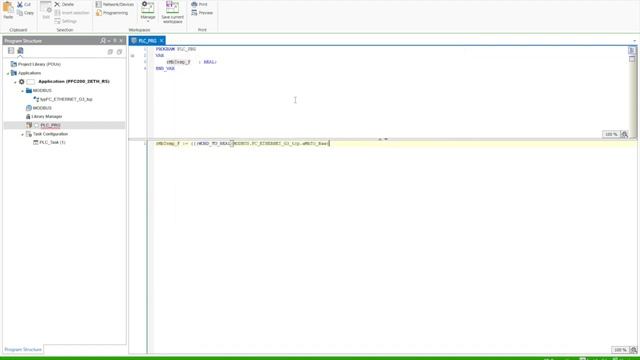
Task: Click textual declaration view icon at editor right
Action: click(x=632, y=51)
